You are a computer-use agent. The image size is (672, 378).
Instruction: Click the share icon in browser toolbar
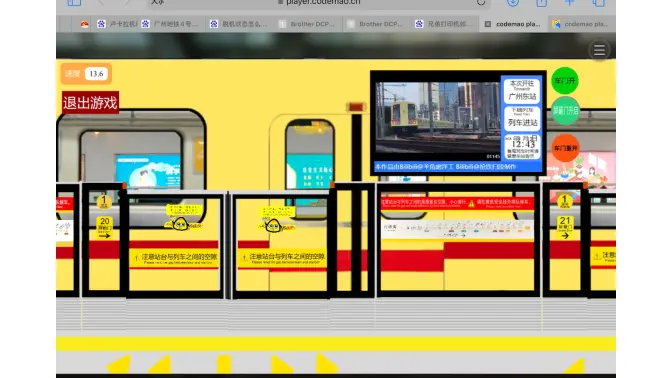(x=541, y=3)
